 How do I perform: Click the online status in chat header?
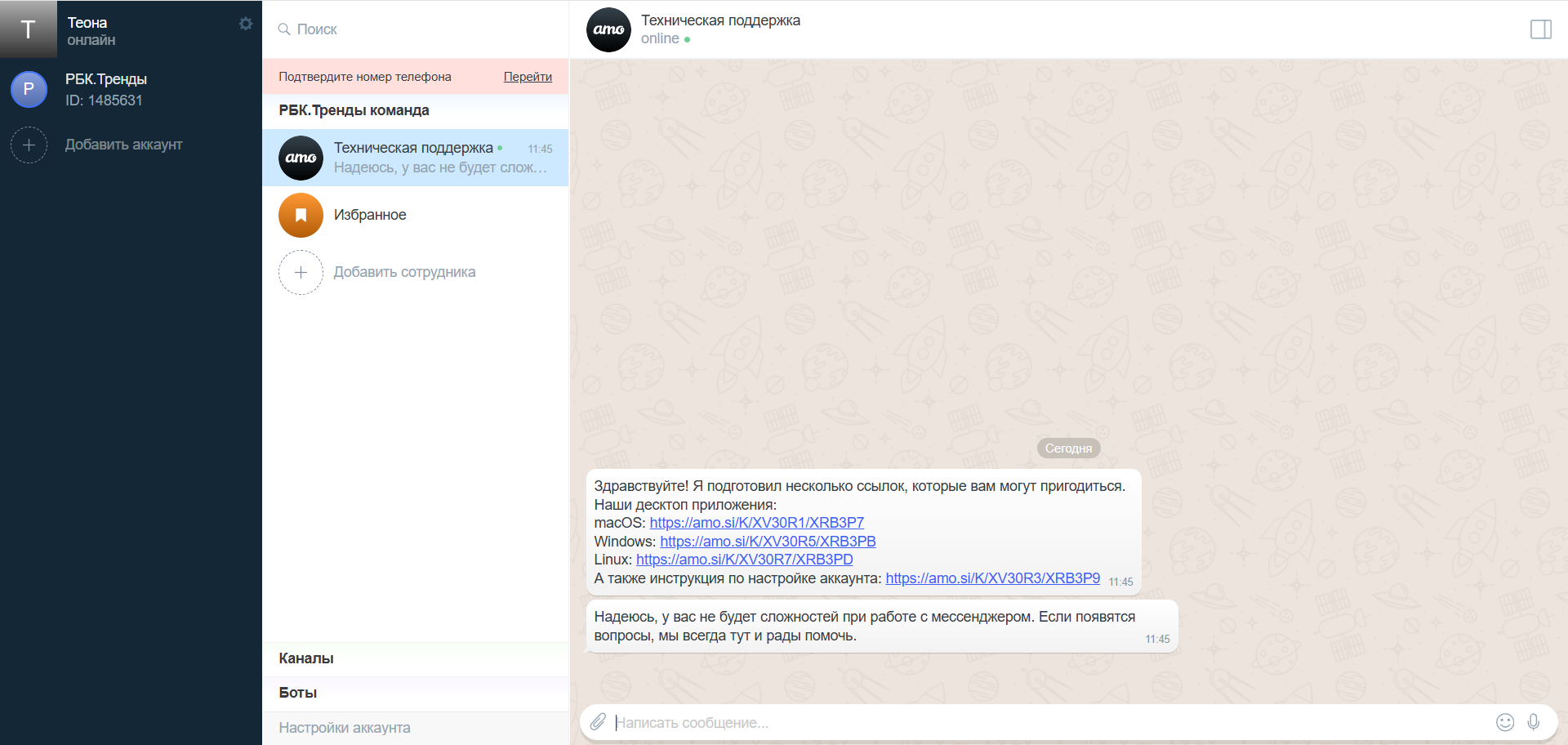pos(660,38)
